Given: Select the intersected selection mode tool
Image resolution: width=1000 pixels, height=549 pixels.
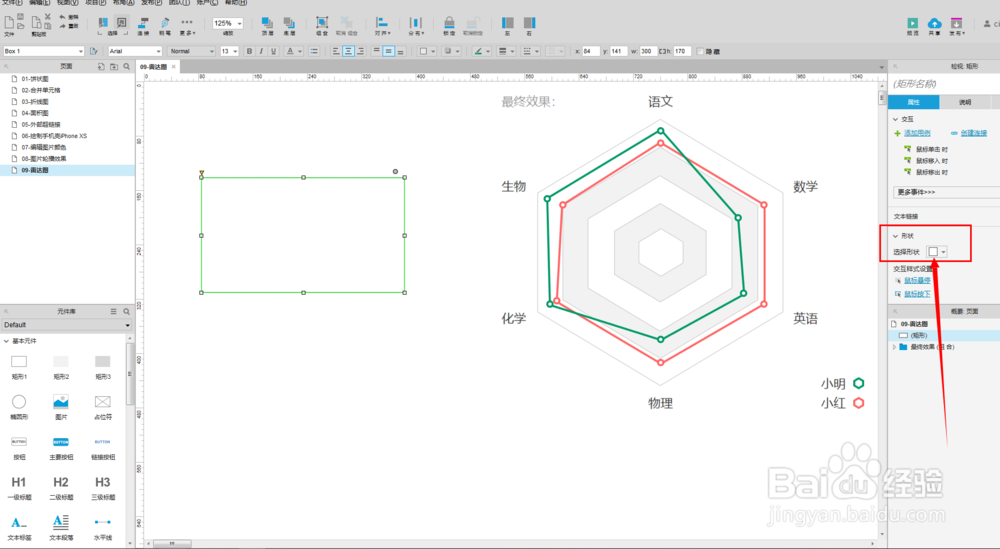Looking at the screenshot, I should click(103, 22).
